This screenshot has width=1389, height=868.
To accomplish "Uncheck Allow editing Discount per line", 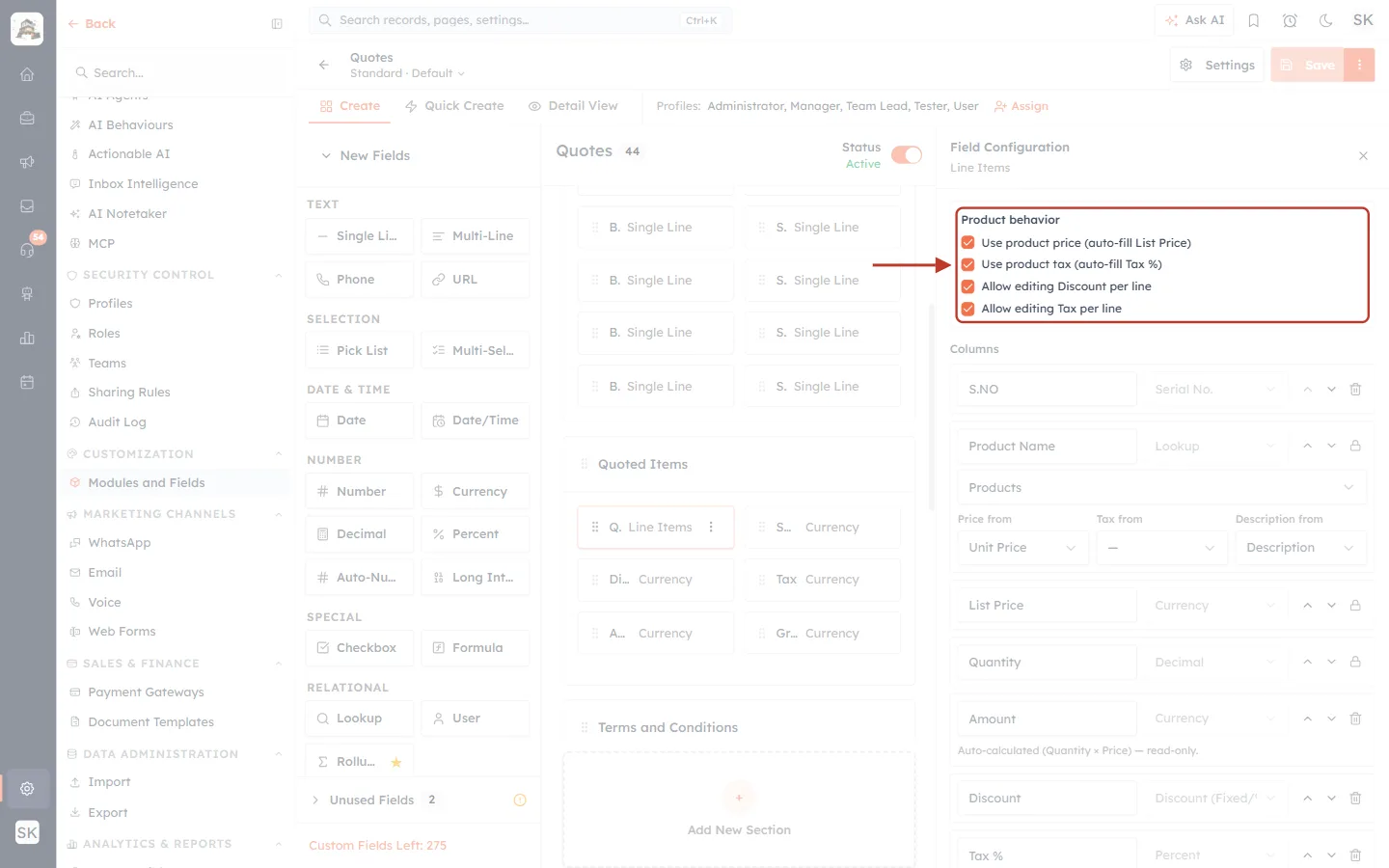I will [967, 286].
